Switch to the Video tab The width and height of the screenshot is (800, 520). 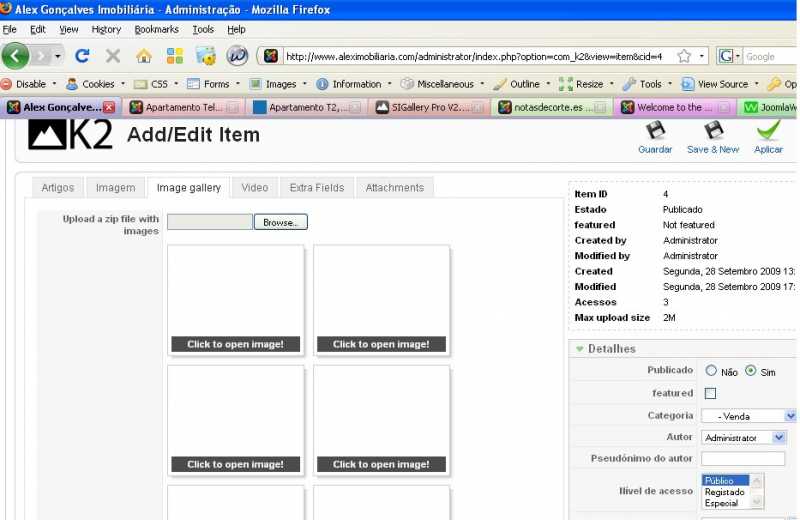pyautogui.click(x=255, y=188)
